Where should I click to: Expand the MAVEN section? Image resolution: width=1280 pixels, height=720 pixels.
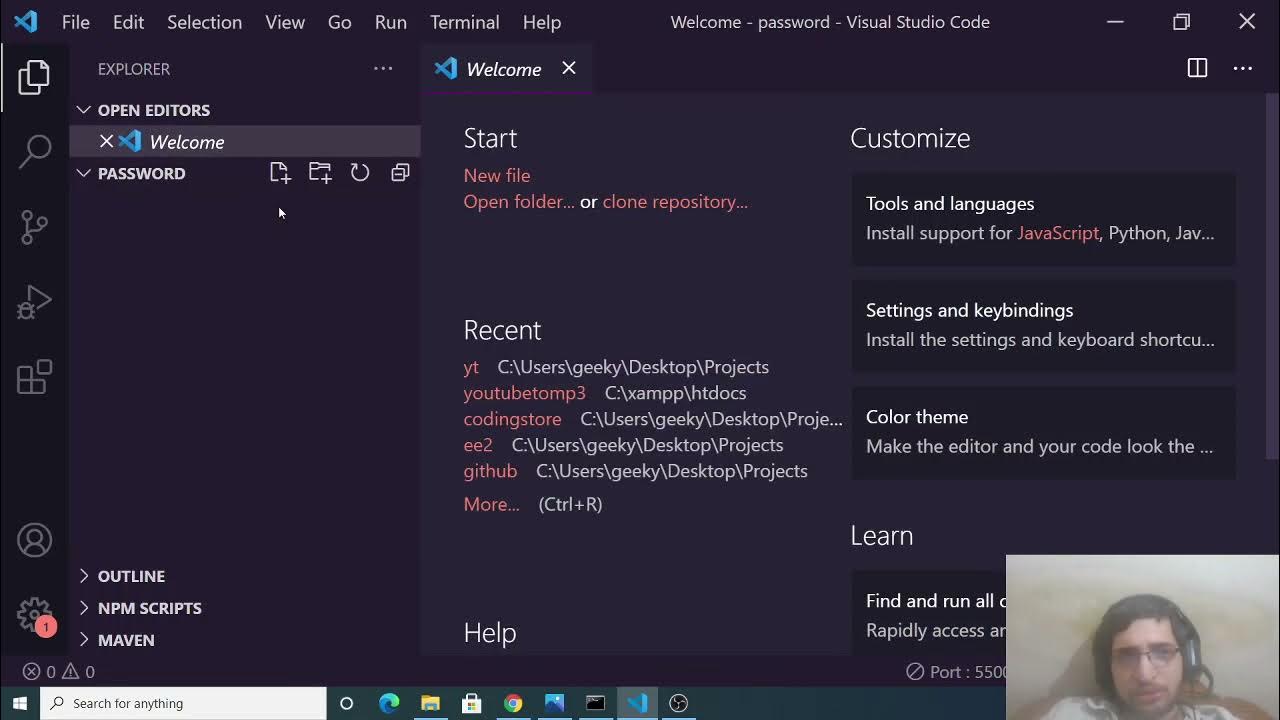[245, 640]
